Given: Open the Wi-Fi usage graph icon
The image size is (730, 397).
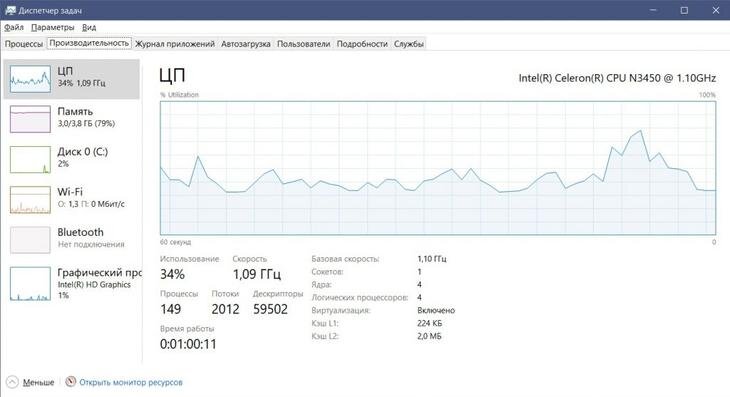Looking at the screenshot, I should tap(30, 200).
